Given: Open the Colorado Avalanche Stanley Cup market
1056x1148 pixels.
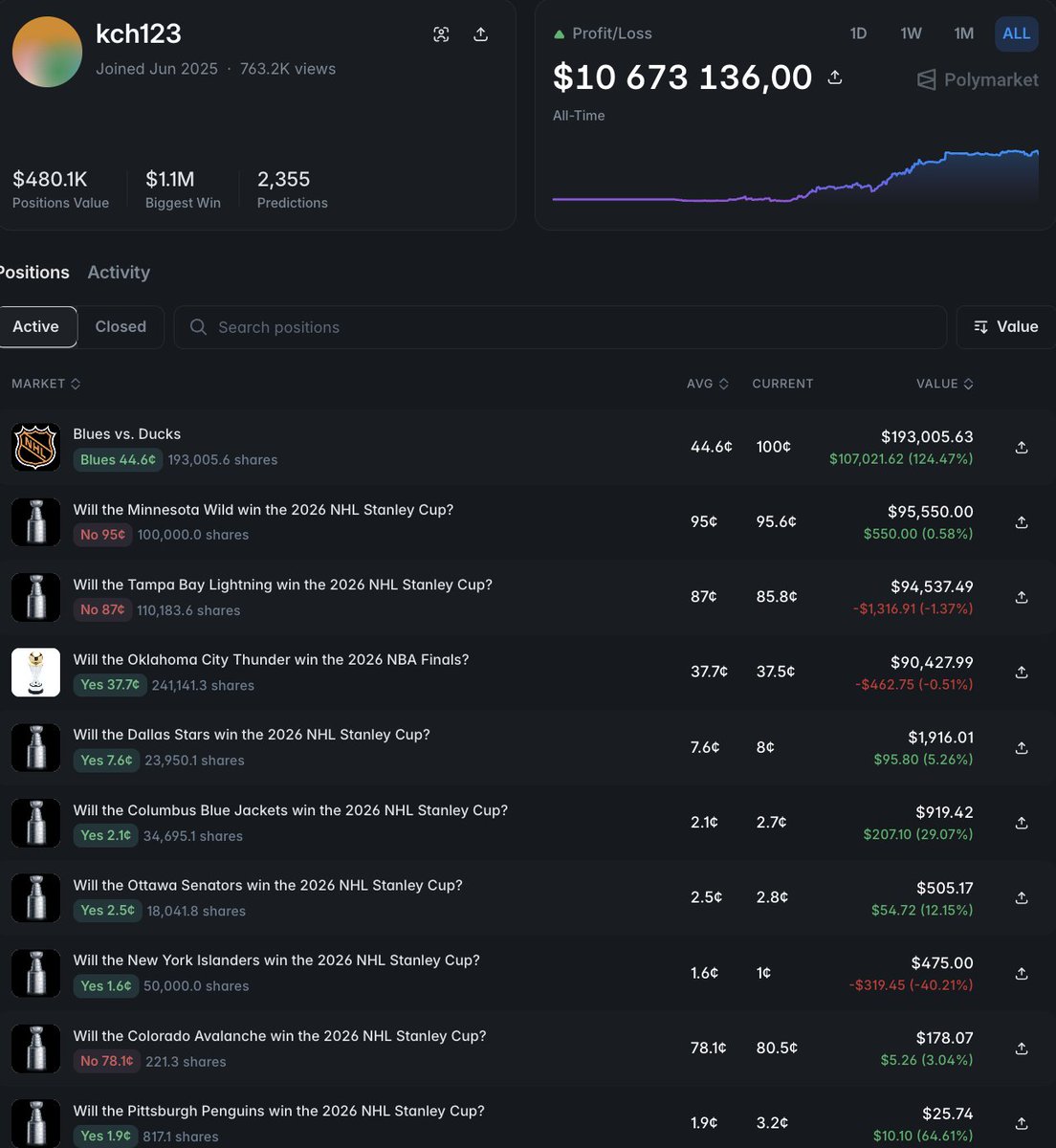Looking at the screenshot, I should tap(279, 1036).
